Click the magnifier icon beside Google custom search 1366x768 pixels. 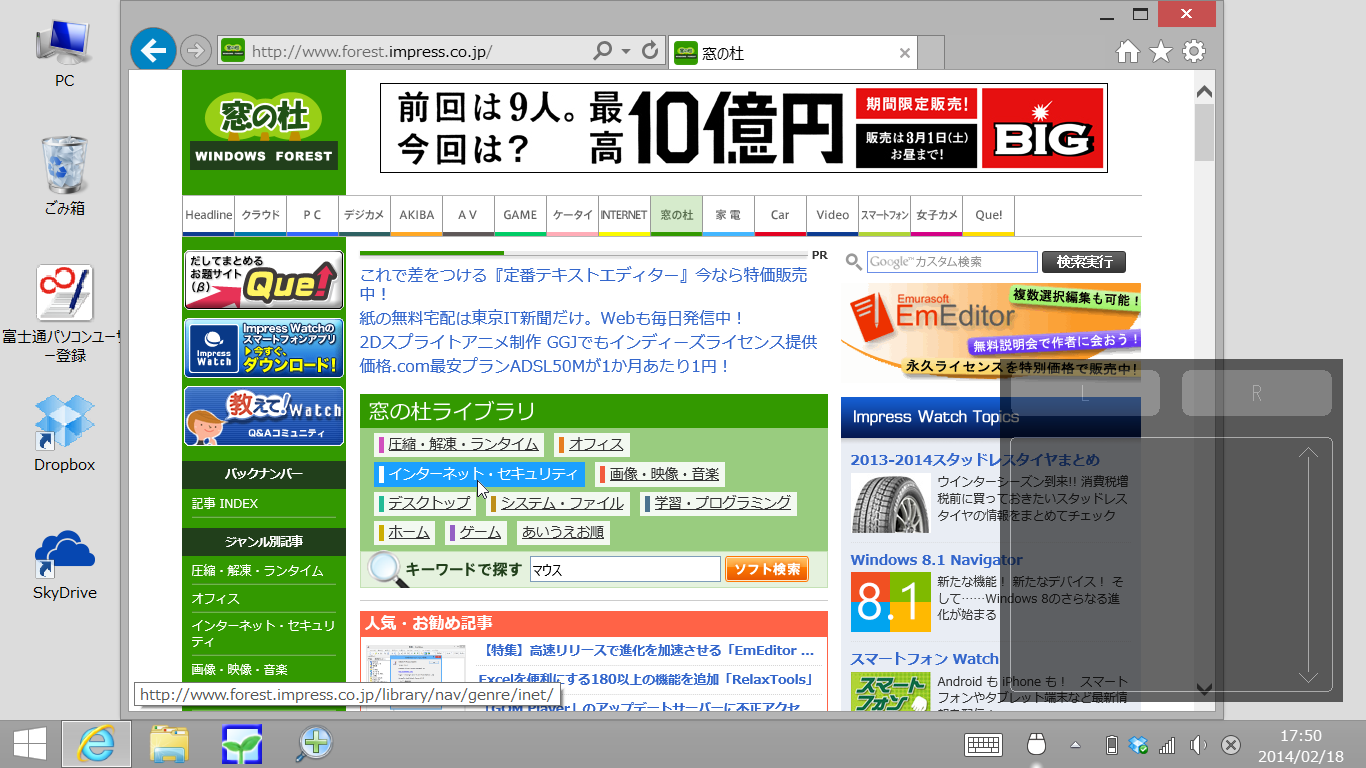coord(852,261)
